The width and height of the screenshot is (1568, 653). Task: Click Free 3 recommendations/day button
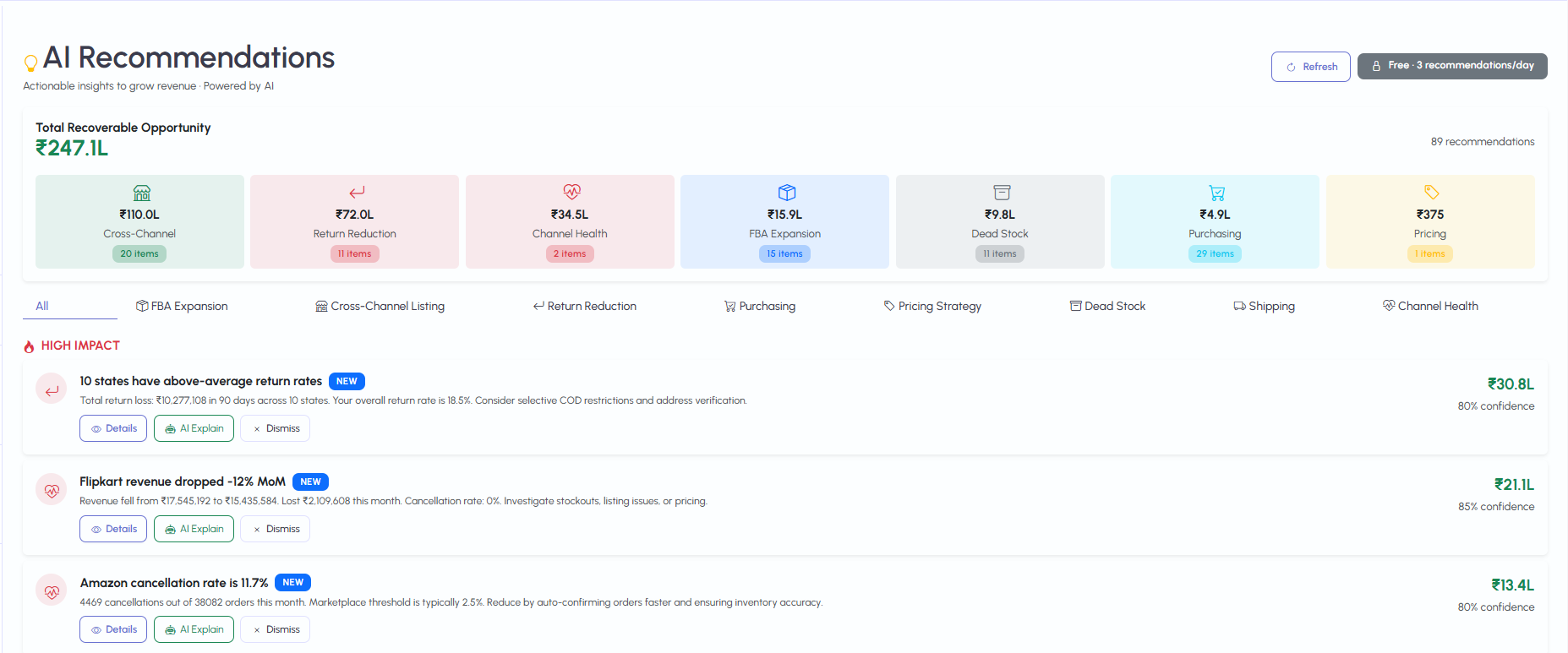tap(1452, 66)
